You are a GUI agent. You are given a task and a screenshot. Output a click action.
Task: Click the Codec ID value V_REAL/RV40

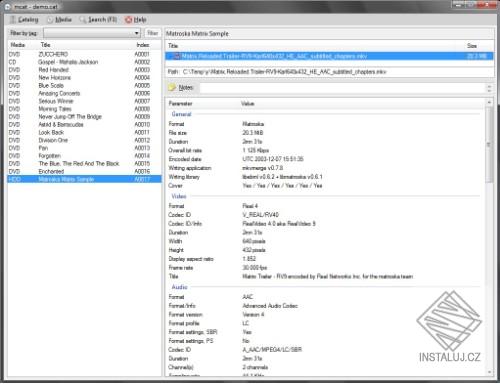(x=261, y=215)
